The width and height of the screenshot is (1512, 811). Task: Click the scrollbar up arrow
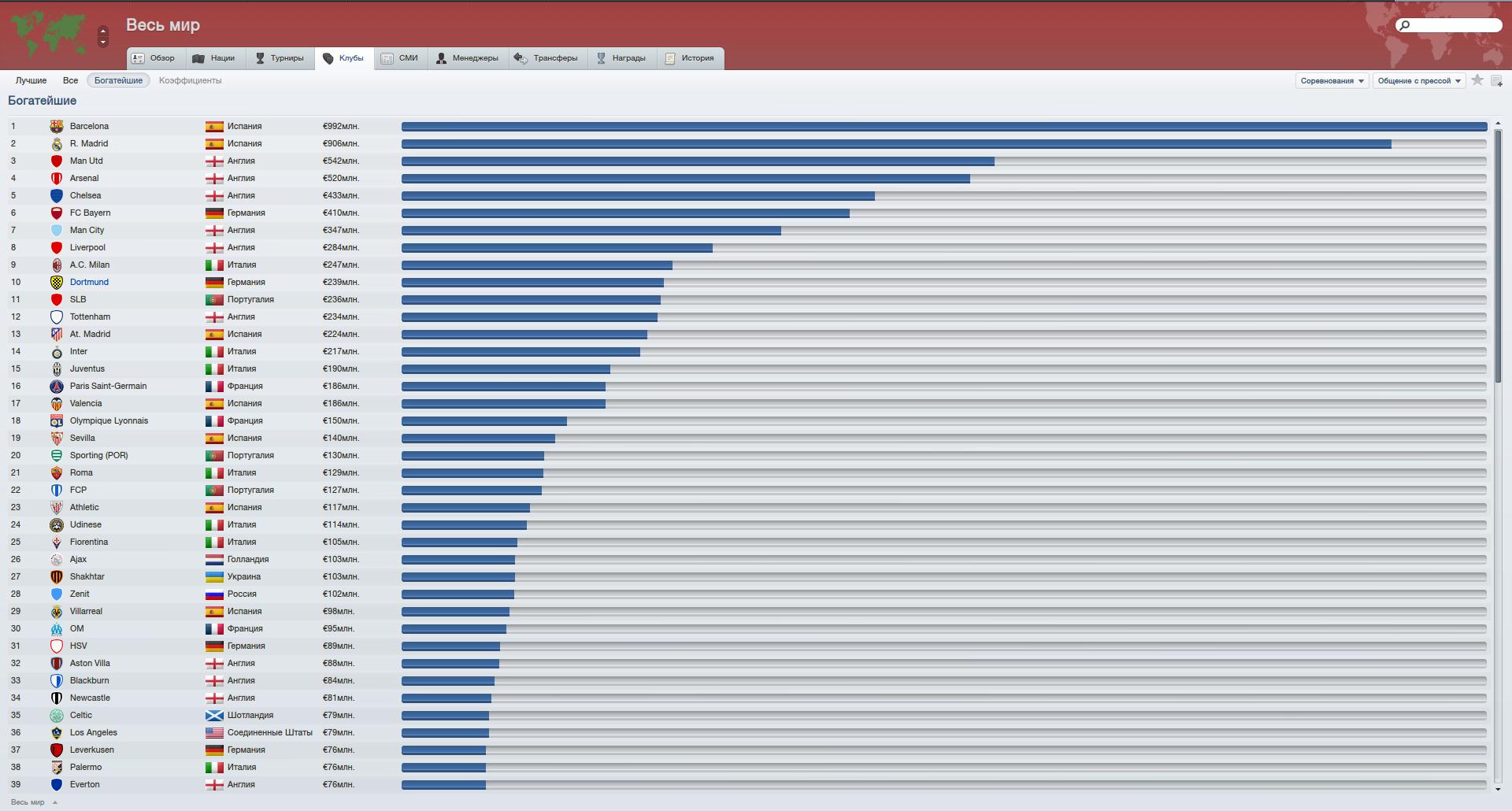click(x=1498, y=124)
